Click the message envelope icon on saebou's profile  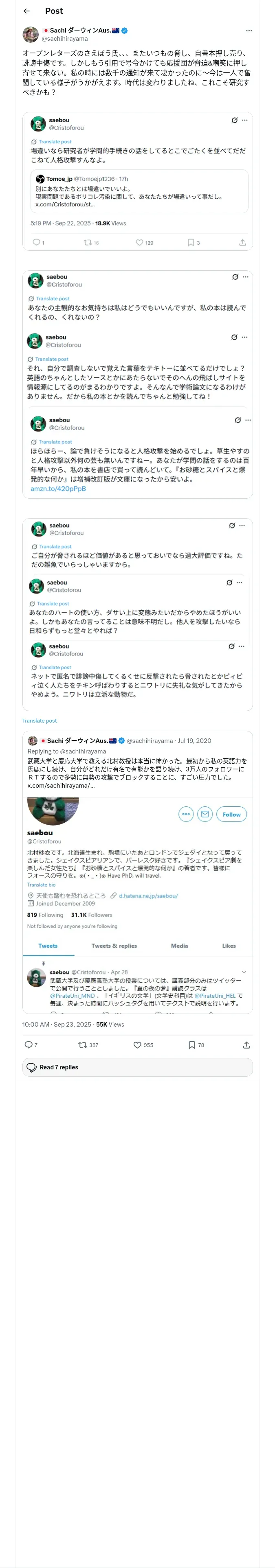[205, 814]
